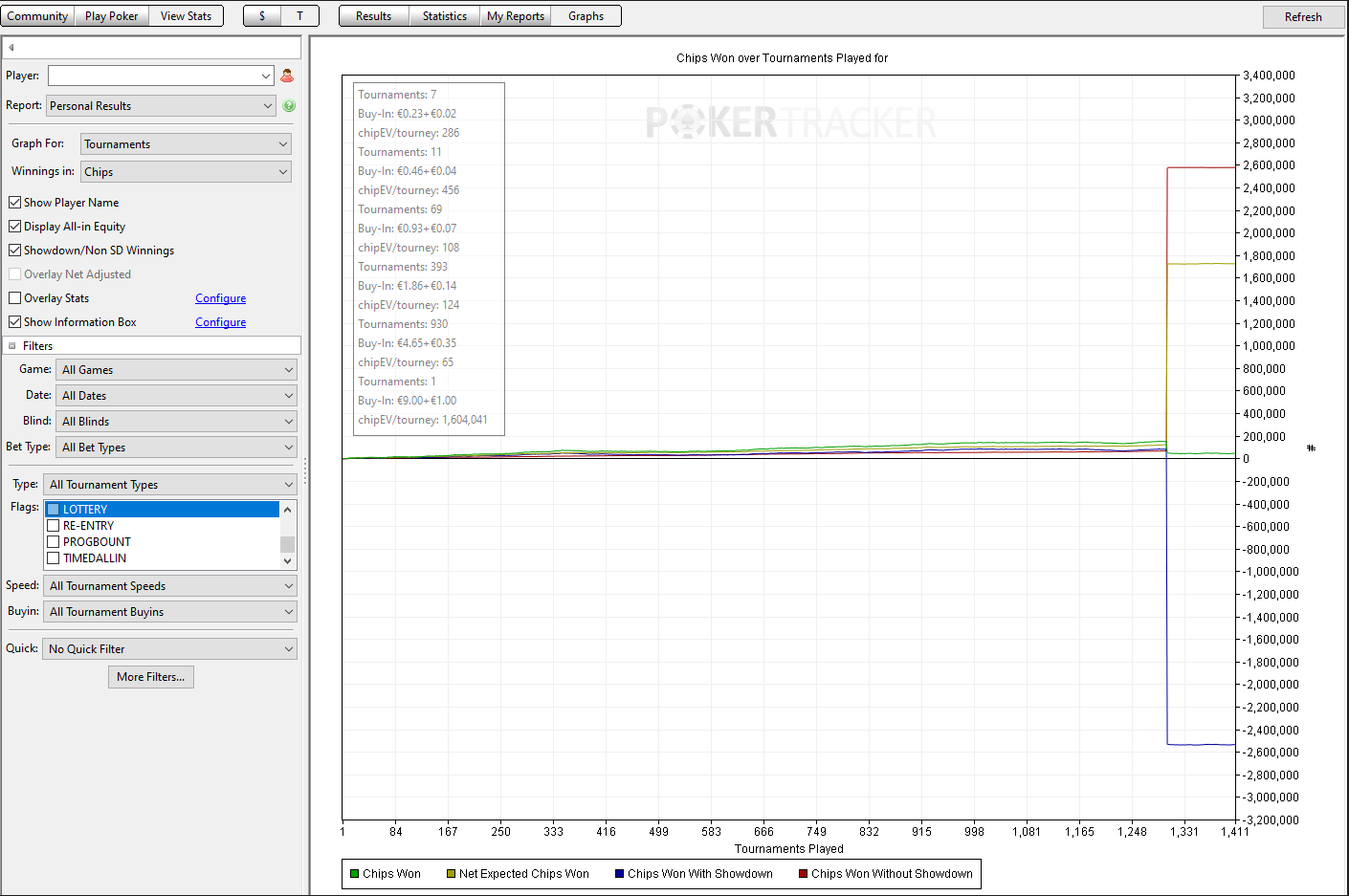Viewport: 1349px width, 896px height.
Task: Collapse the Filters section expander icon
Action: tap(12, 346)
